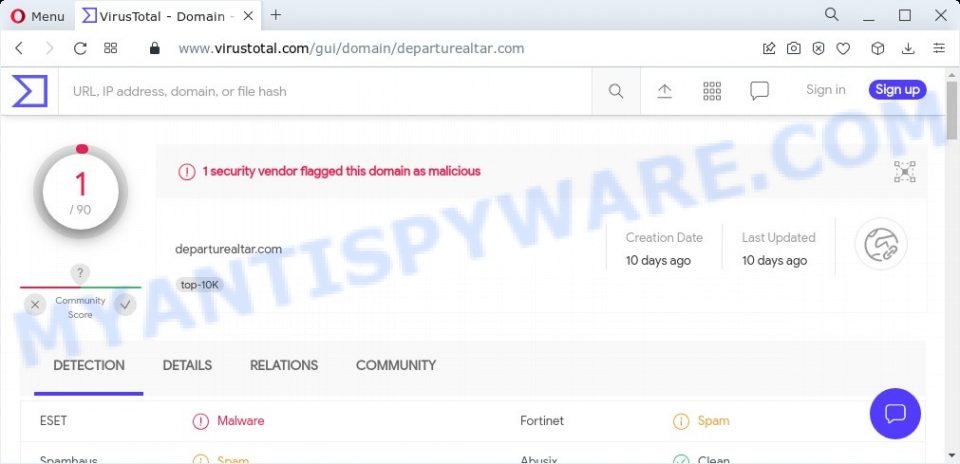Viewport: 960px width, 464px height.
Task: Open the speed dial start page grid
Action: 110,48
